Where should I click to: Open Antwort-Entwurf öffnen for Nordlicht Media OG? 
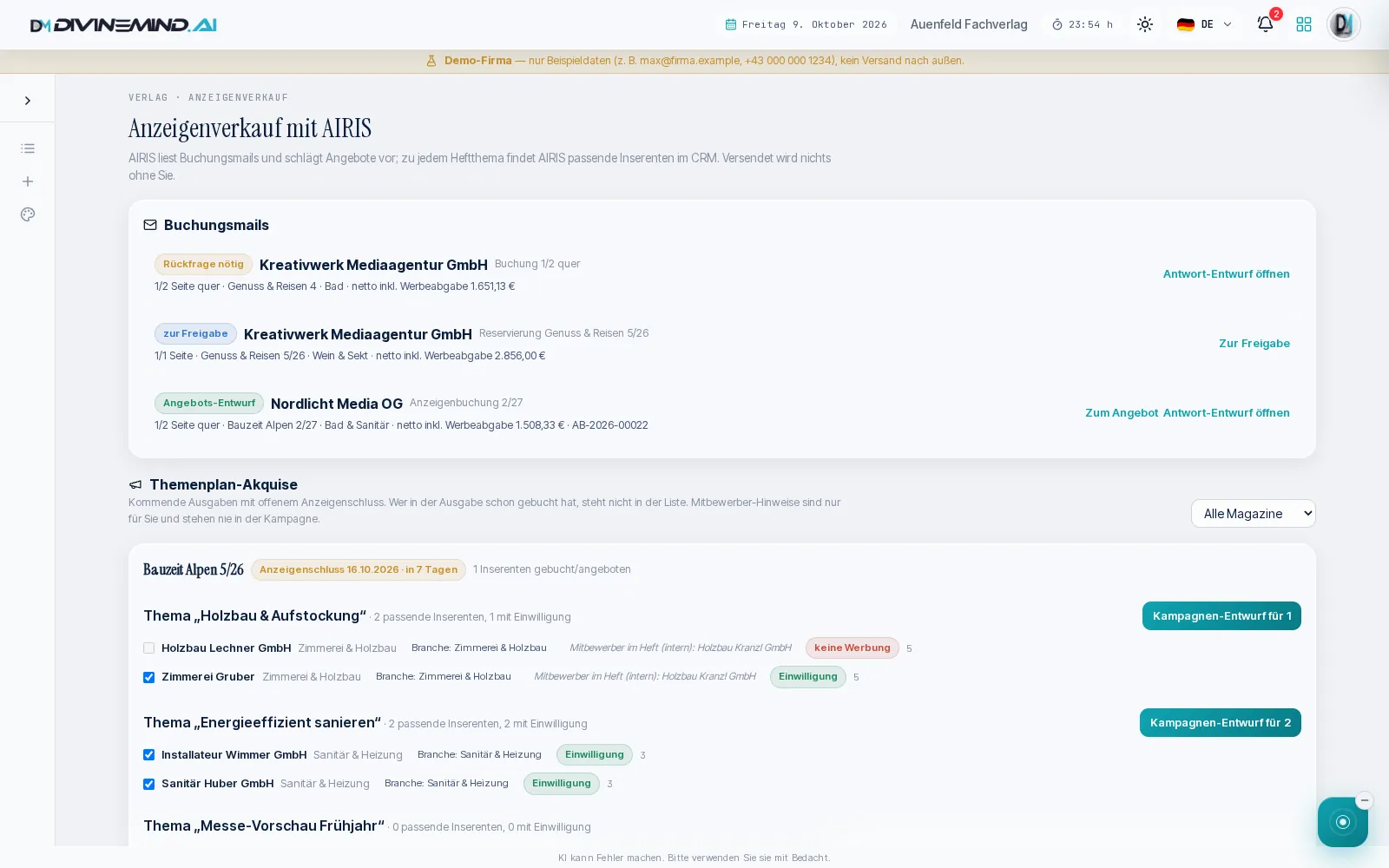pos(1226,413)
